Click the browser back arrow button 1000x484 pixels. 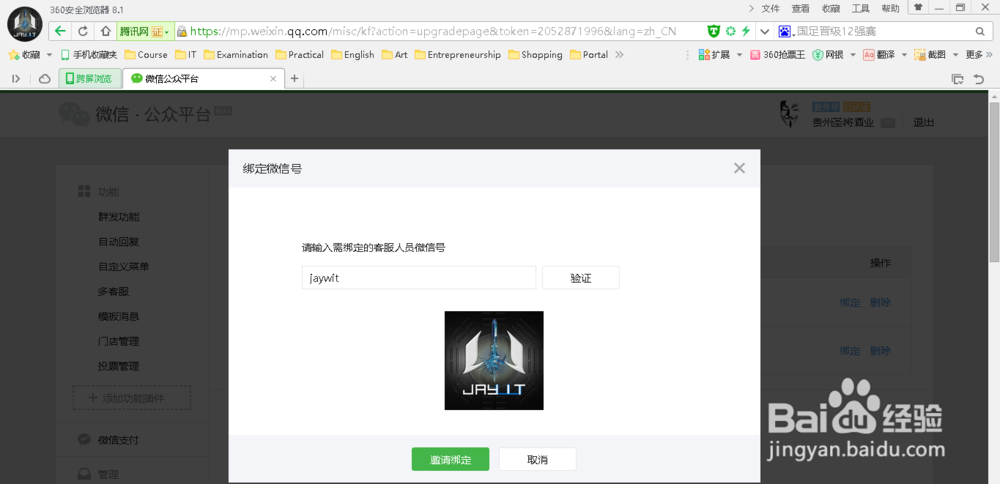(60, 31)
